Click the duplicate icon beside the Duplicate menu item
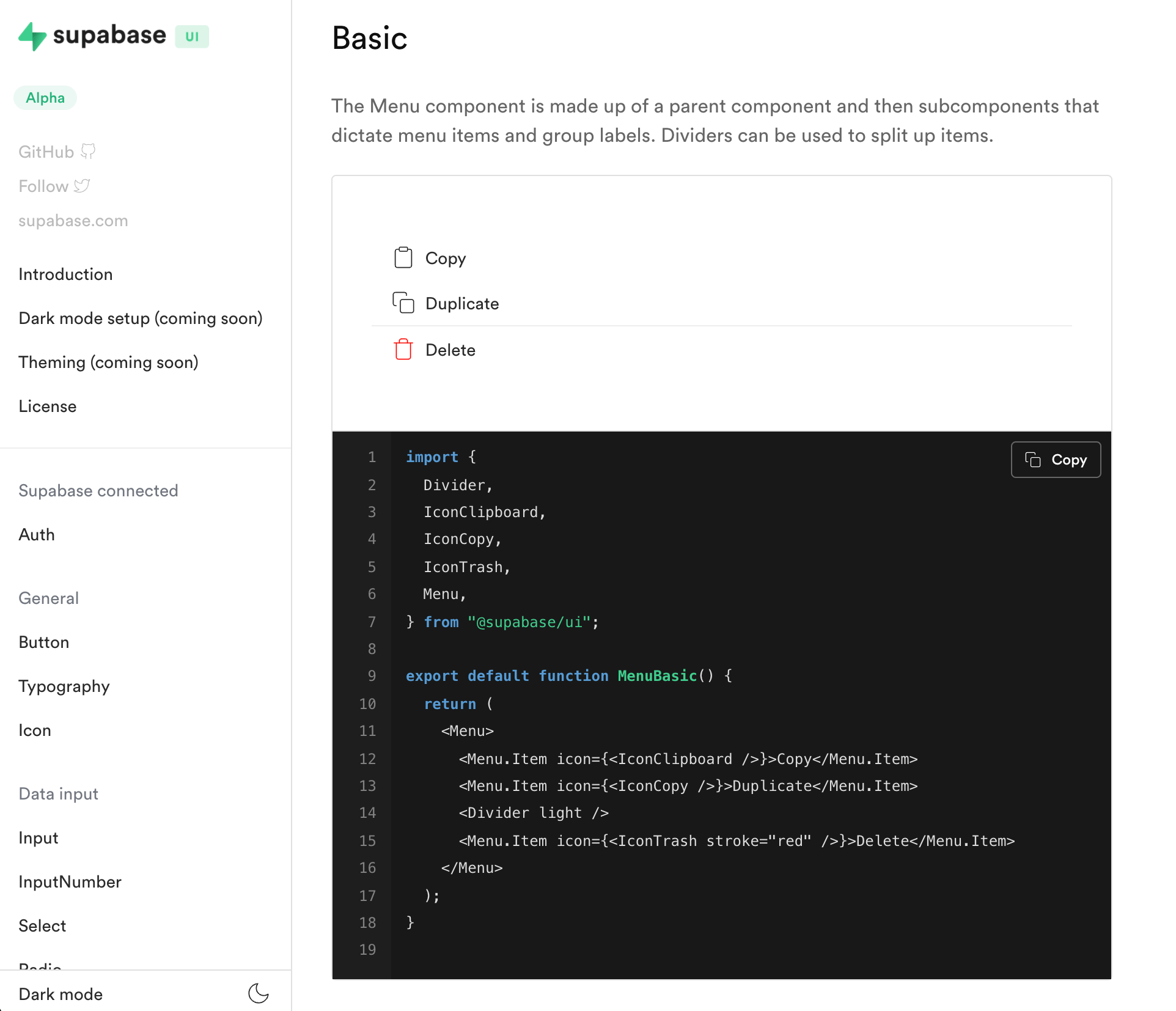Image resolution: width=1176 pixels, height=1011 pixels. coord(403,303)
